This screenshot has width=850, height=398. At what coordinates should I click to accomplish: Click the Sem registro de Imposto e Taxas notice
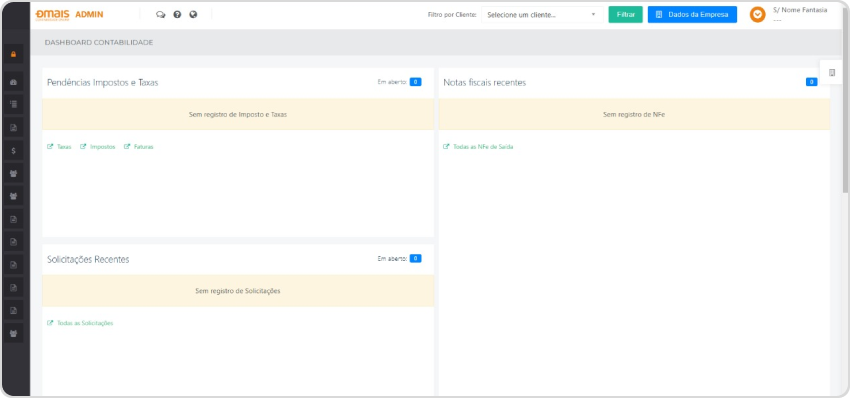click(238, 115)
